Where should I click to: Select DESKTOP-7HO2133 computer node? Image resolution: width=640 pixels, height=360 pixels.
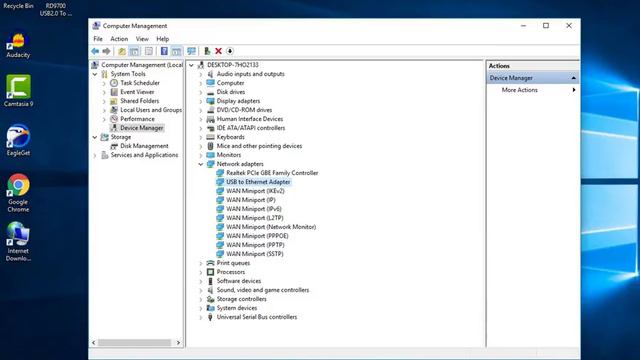coord(232,65)
